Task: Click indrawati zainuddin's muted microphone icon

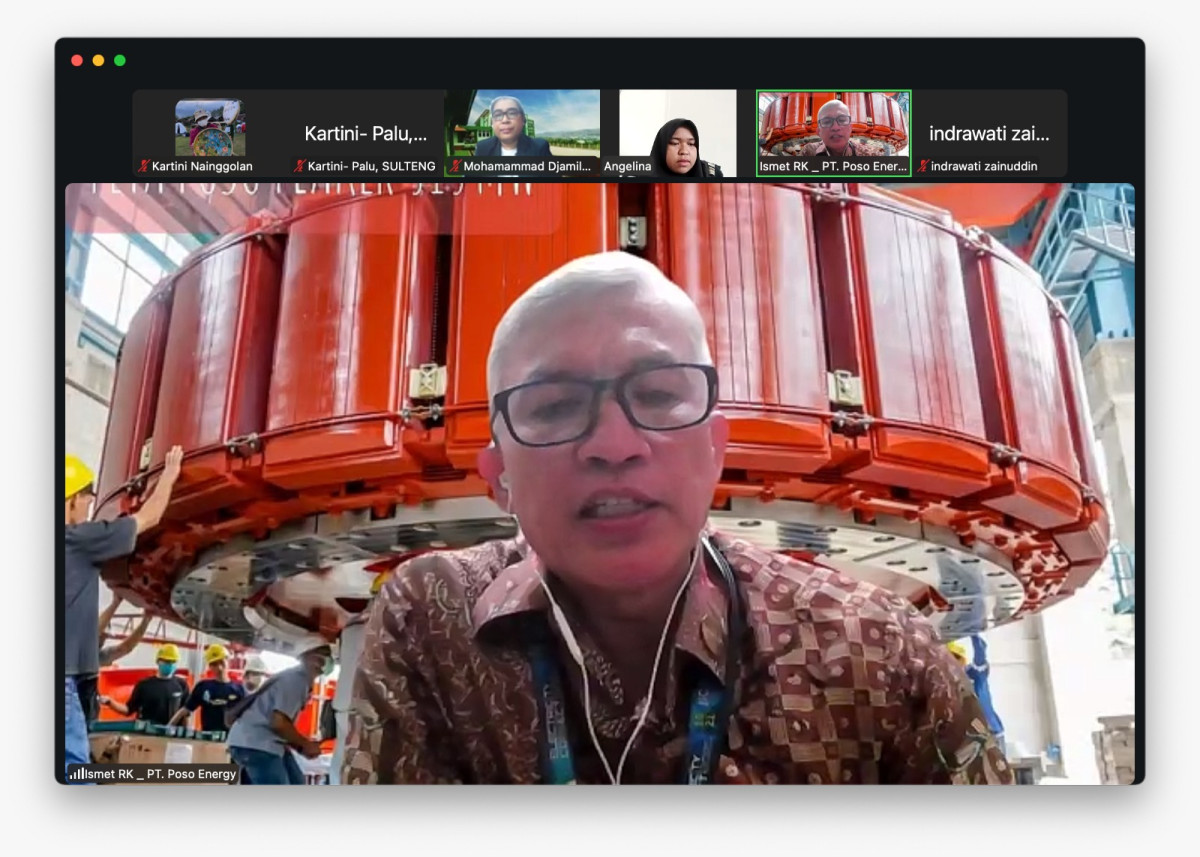Action: 923,167
